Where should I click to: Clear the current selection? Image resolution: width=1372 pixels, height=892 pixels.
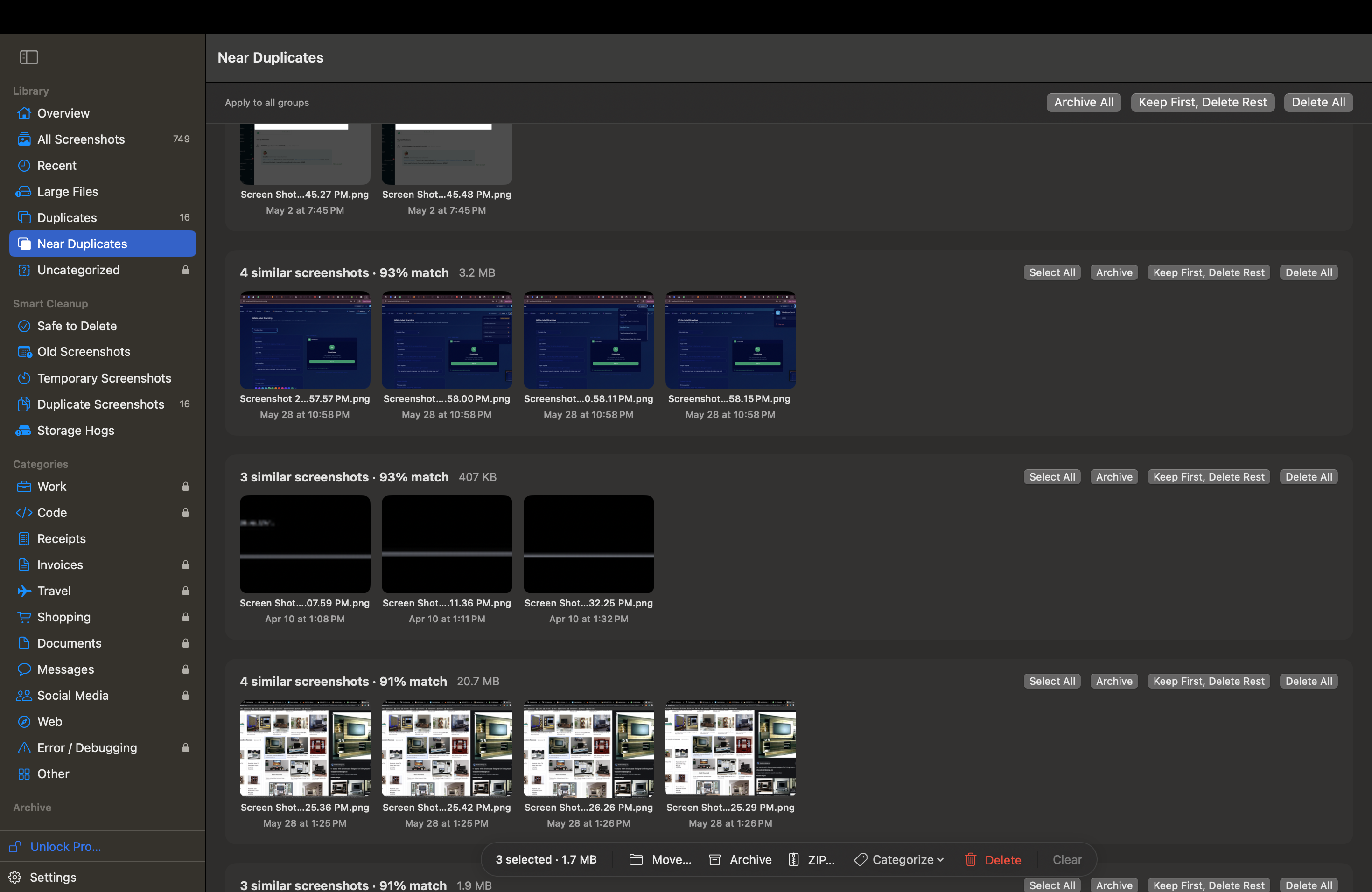tap(1067, 859)
